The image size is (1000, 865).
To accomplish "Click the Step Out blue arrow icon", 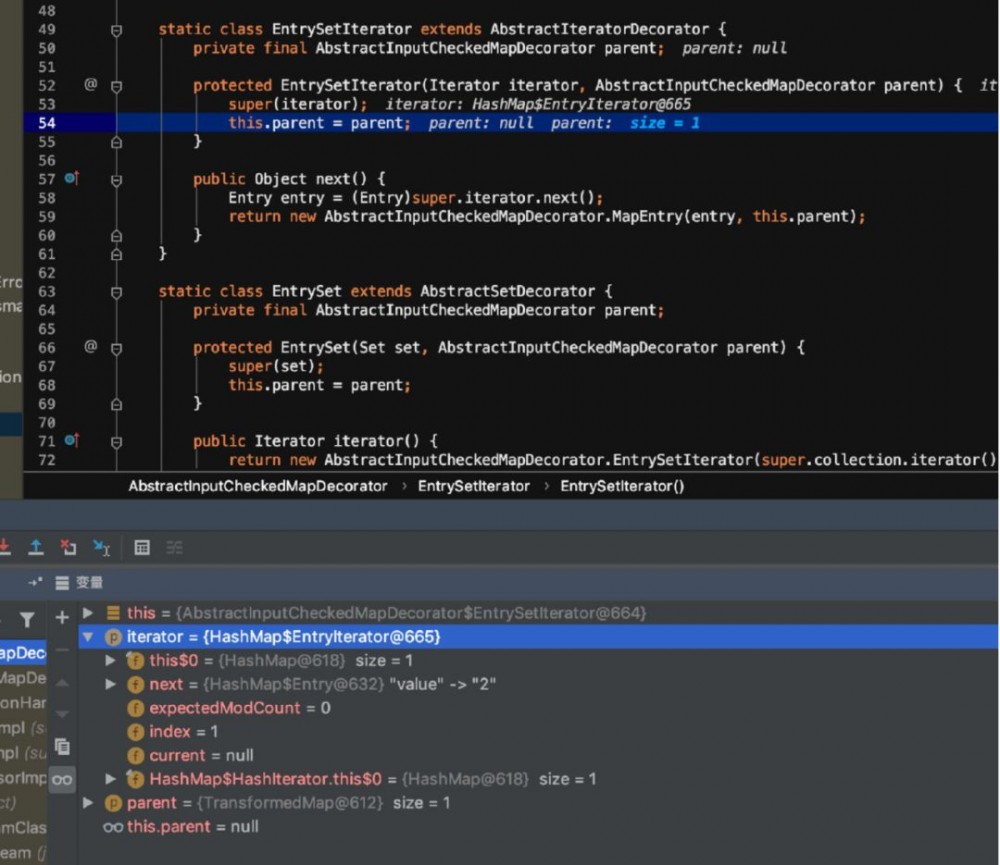I will coord(35,547).
